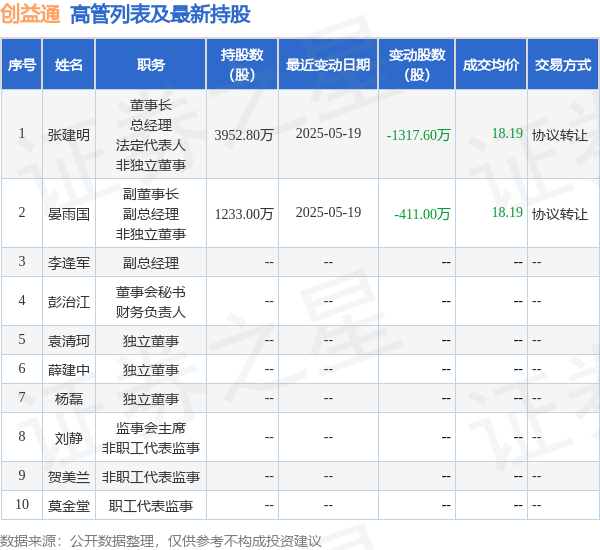600x550 pixels.
Task: Select the 职务 column header
Action: (x=151, y=64)
